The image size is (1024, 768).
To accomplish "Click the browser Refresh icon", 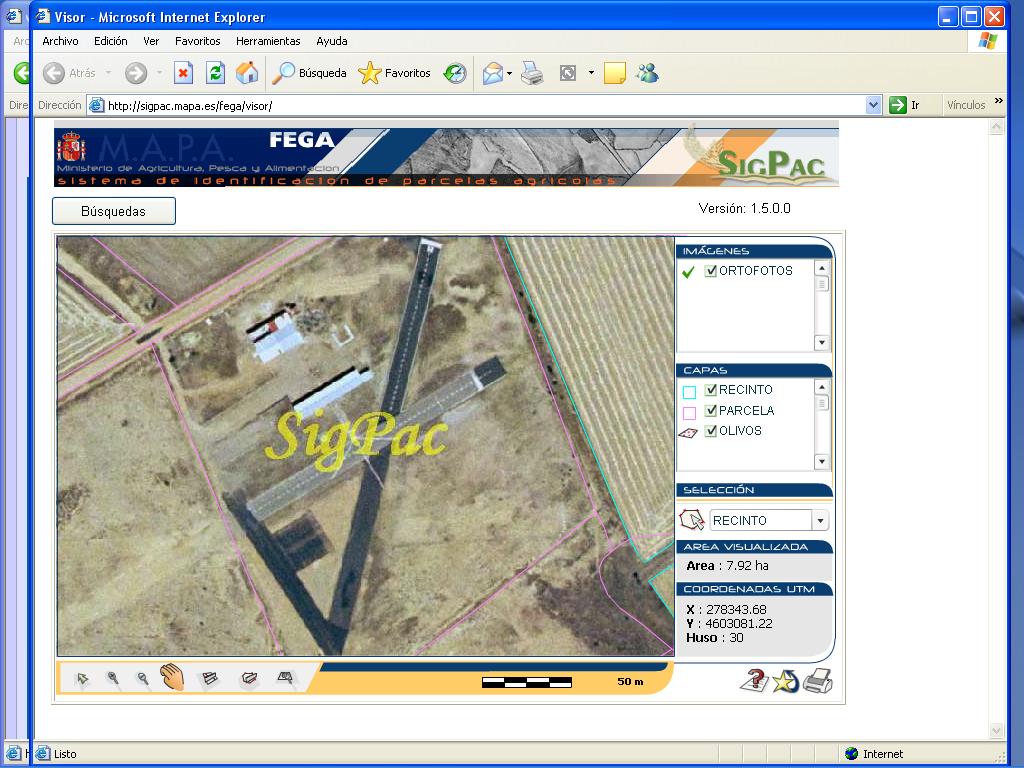I will coord(215,73).
